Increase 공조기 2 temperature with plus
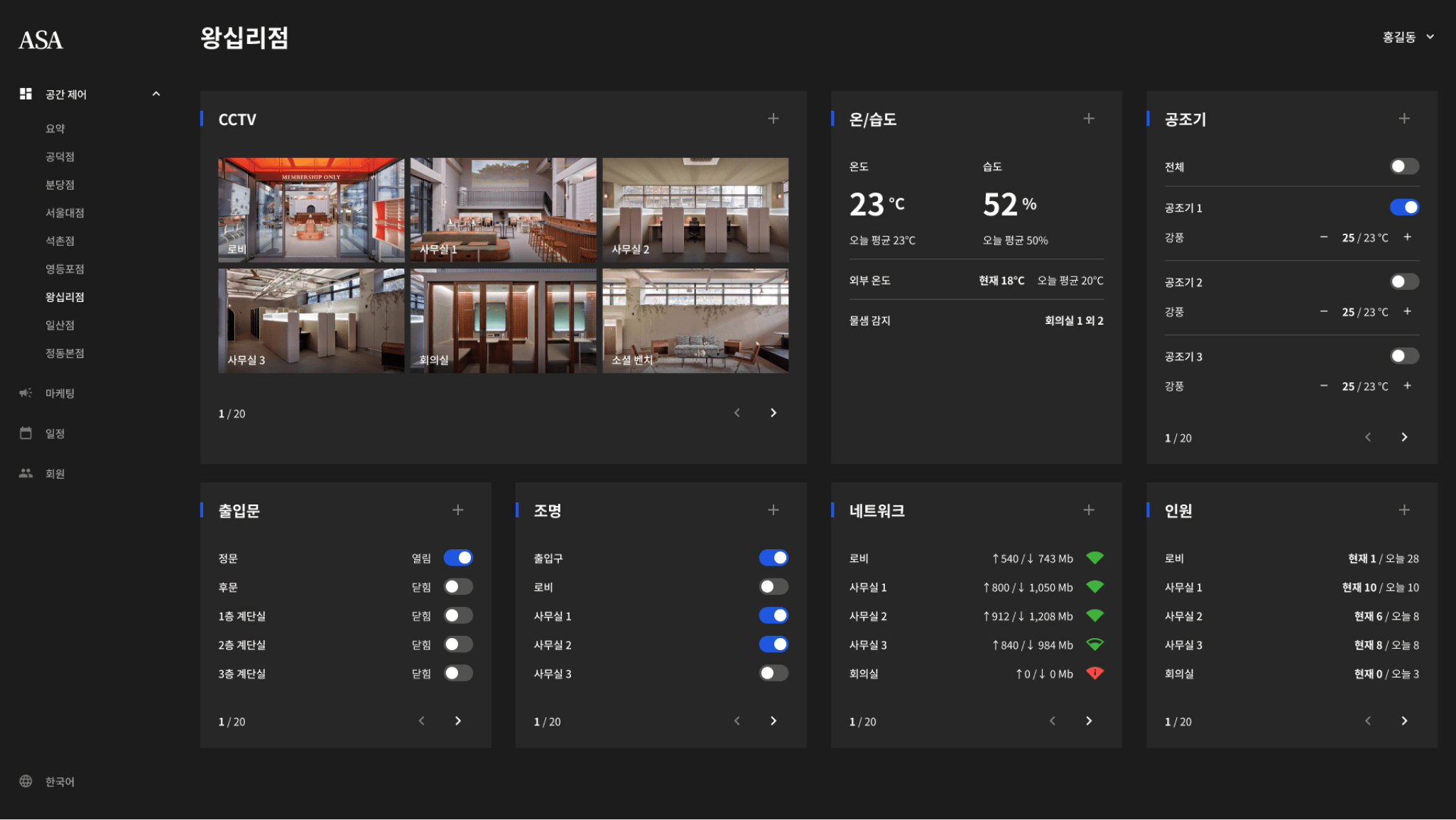1456x820 pixels. [x=1407, y=311]
